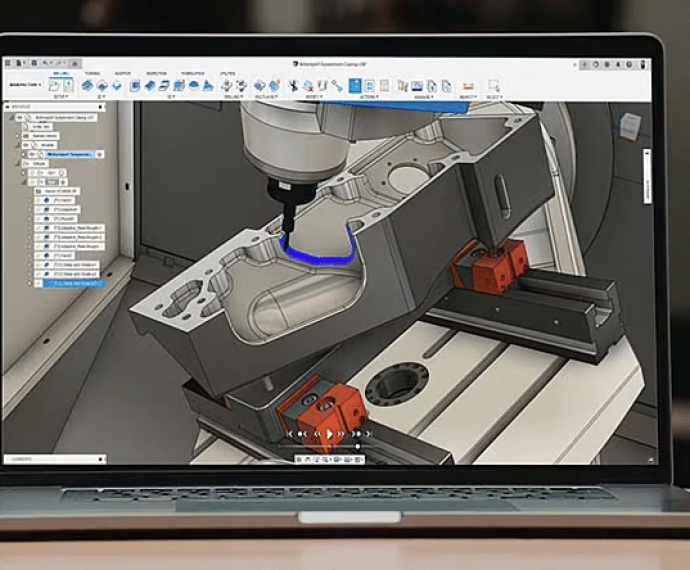690x570 pixels.
Task: Hide the highlighted component under Models
Action: [x=31, y=155]
